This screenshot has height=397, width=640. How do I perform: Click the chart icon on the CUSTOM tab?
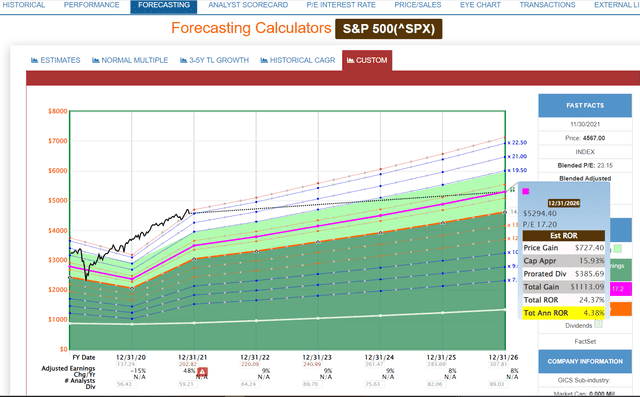[x=350, y=60]
